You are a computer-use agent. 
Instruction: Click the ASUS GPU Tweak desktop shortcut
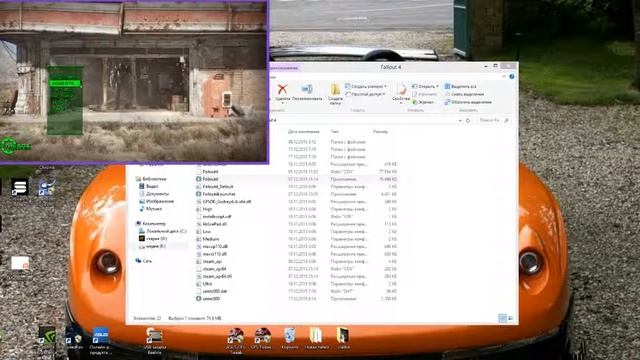tap(236, 340)
